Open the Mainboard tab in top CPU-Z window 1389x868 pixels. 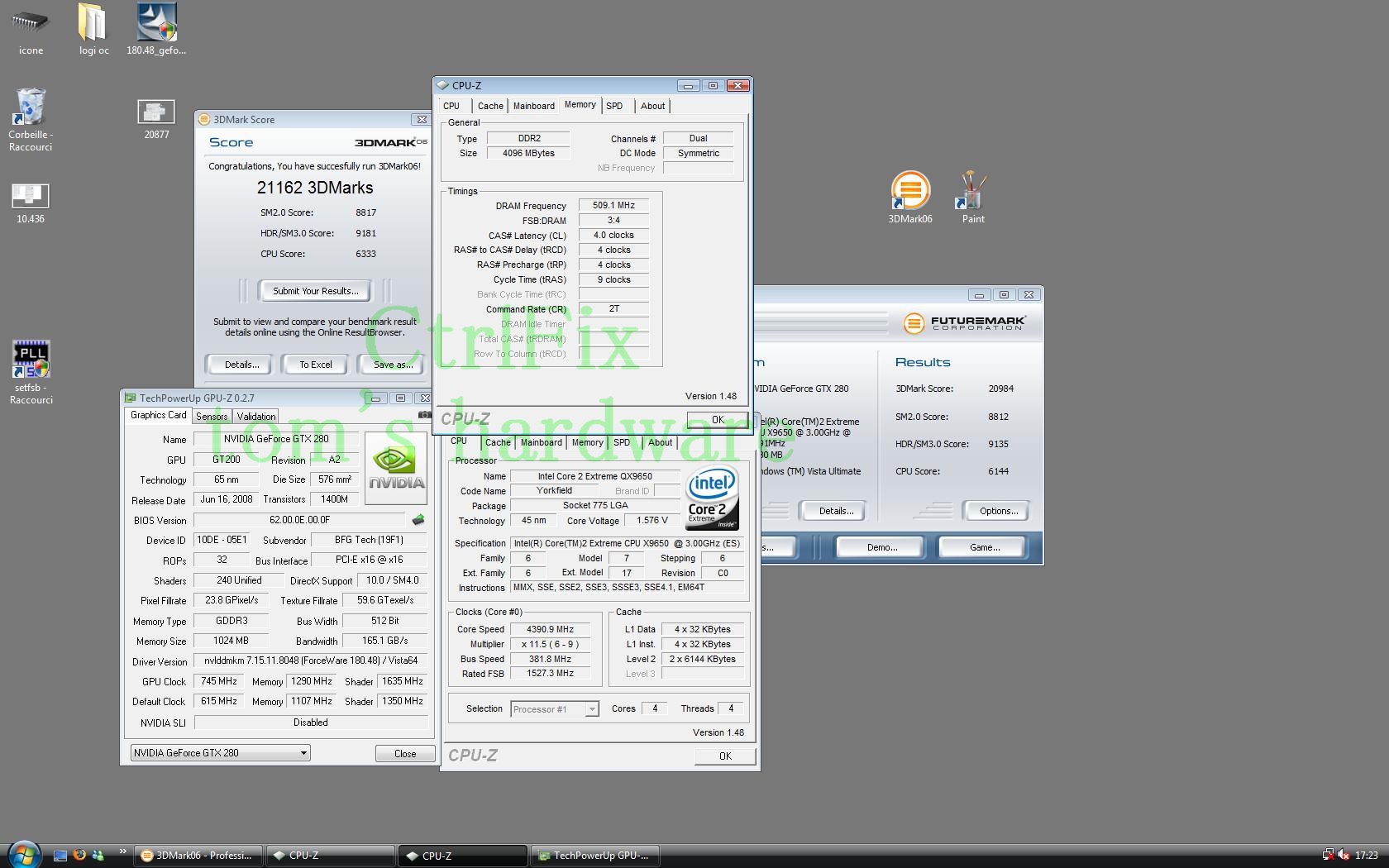click(534, 106)
